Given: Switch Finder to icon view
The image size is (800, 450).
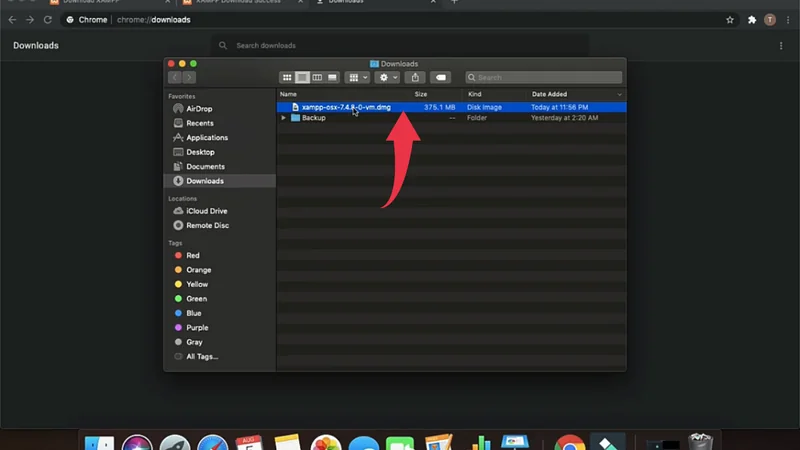Looking at the screenshot, I should point(287,77).
